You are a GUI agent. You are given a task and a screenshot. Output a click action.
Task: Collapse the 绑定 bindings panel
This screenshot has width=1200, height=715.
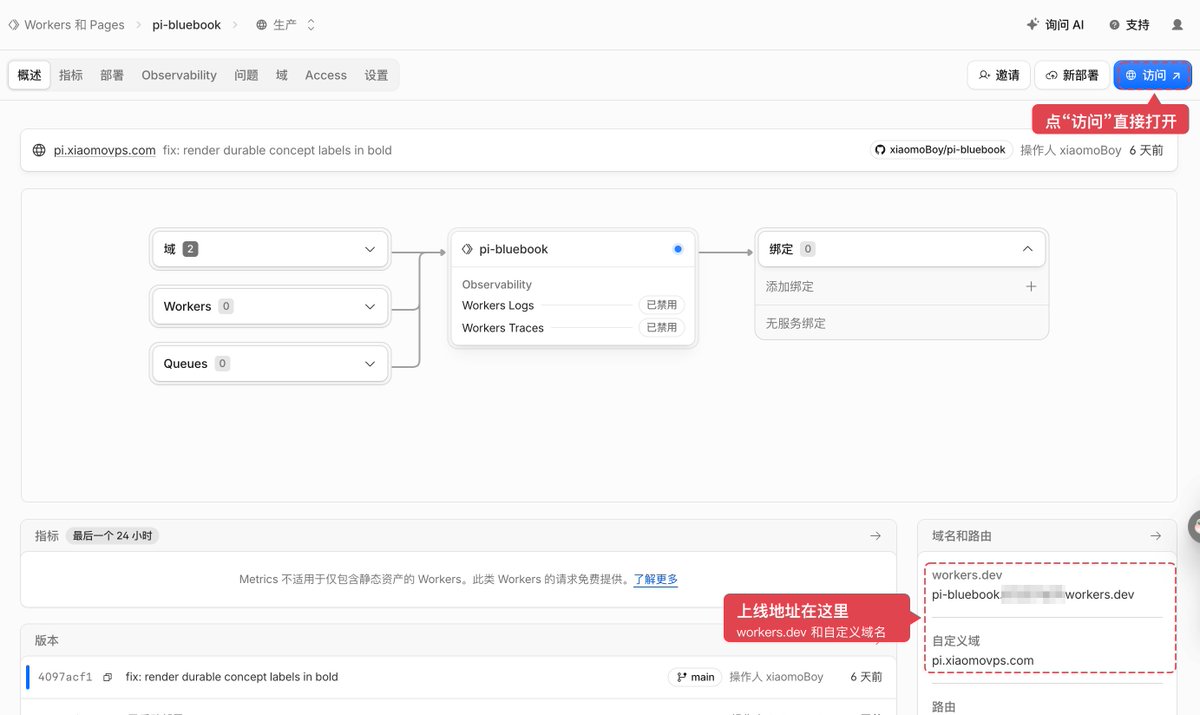click(1027, 249)
